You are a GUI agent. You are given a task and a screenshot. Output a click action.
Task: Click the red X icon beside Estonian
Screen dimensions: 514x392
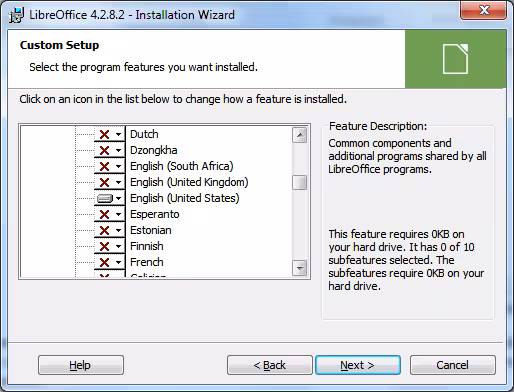(x=104, y=230)
